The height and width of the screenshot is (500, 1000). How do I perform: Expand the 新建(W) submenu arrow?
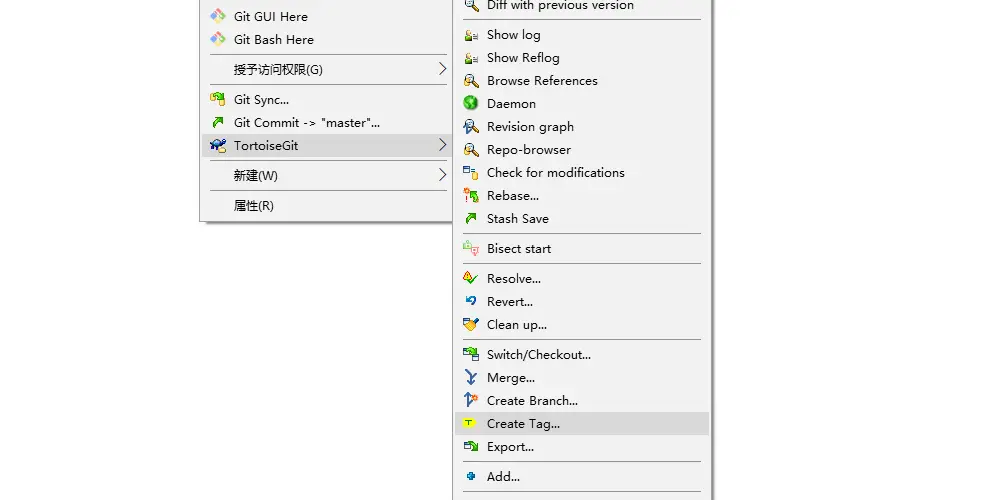click(442, 175)
